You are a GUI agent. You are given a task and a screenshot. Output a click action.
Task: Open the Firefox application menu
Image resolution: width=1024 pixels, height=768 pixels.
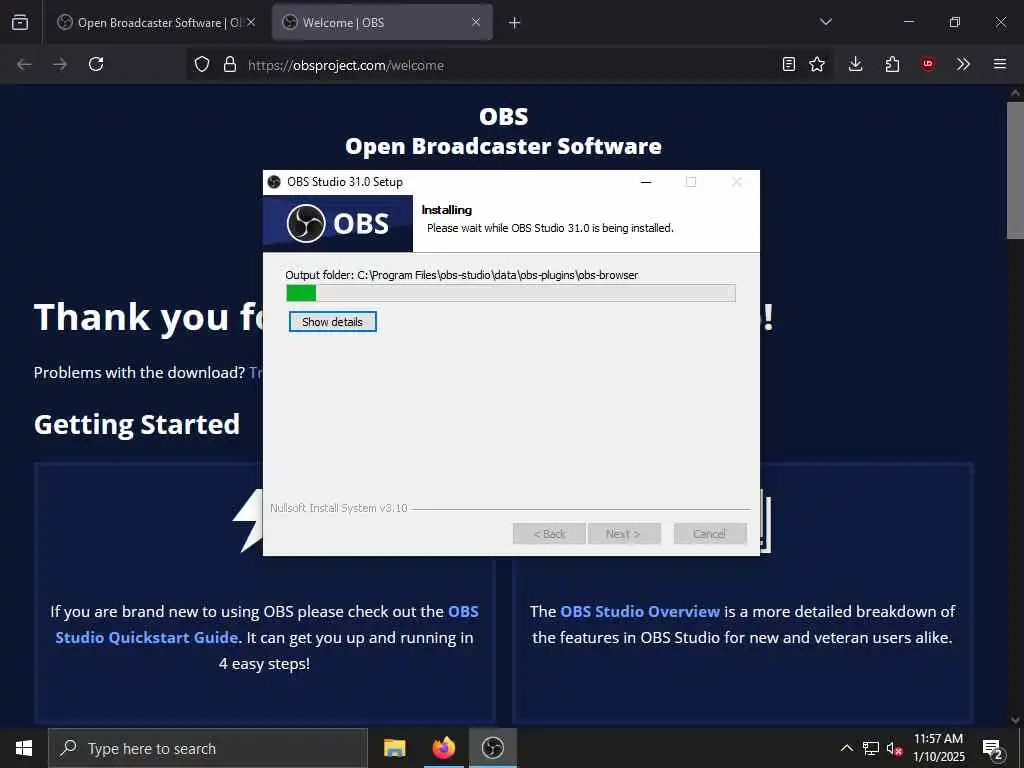pos(1000,64)
